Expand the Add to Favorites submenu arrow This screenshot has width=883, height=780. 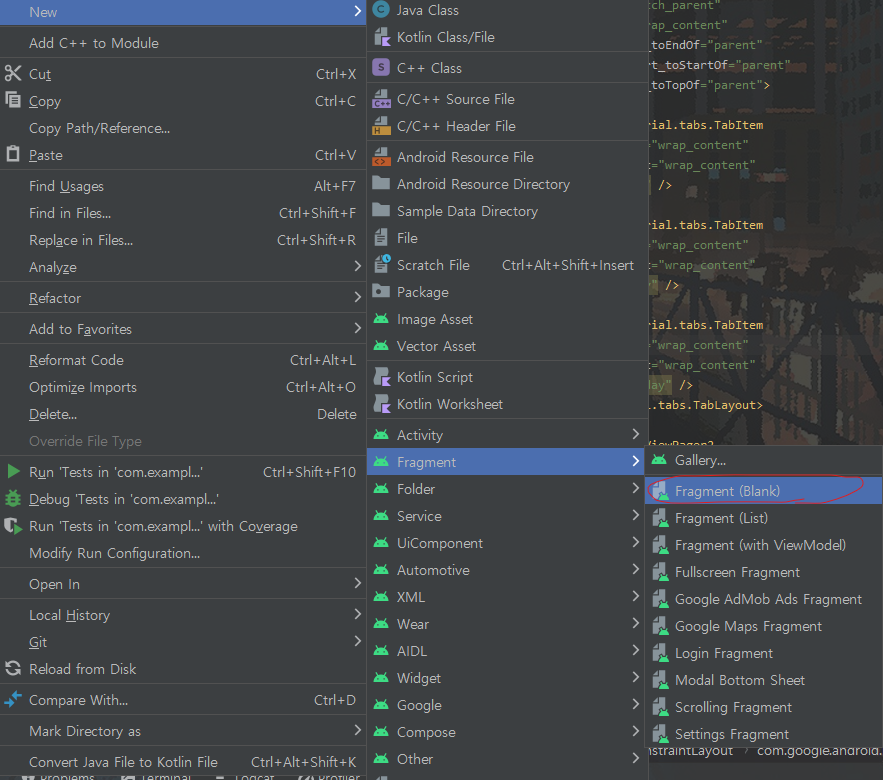click(x=357, y=328)
